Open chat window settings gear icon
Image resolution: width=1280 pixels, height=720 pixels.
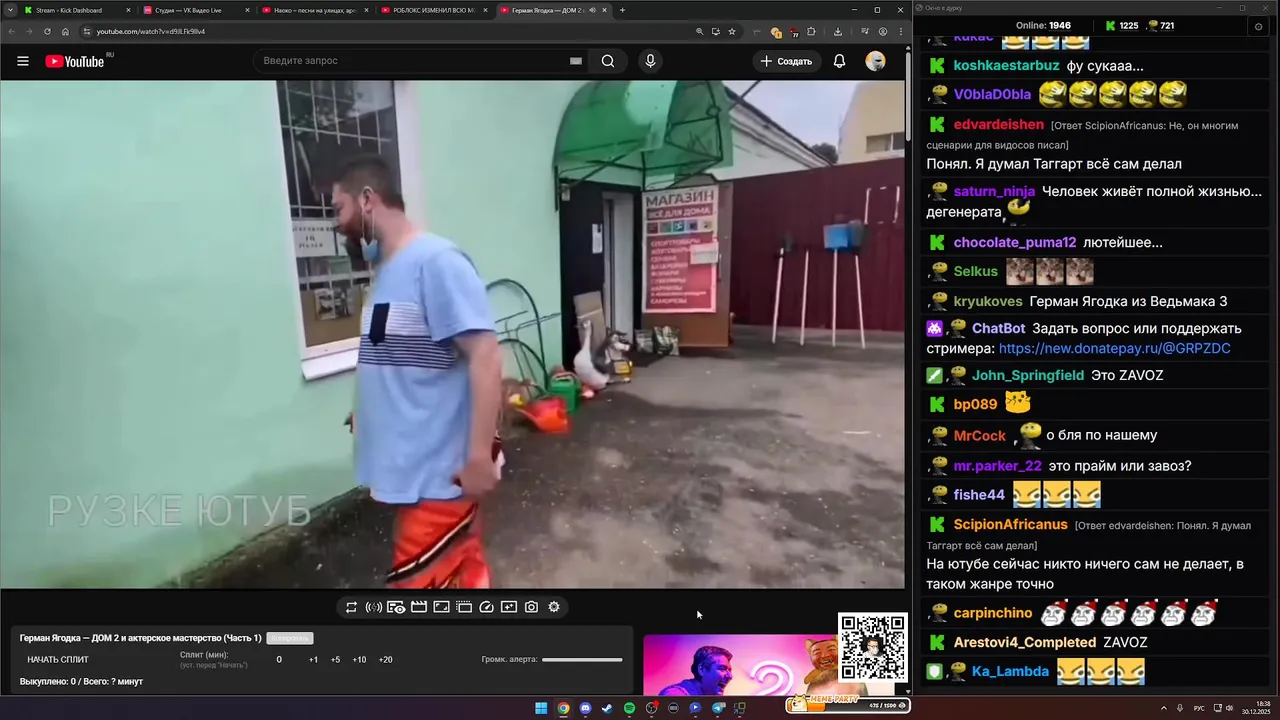[1258, 26]
